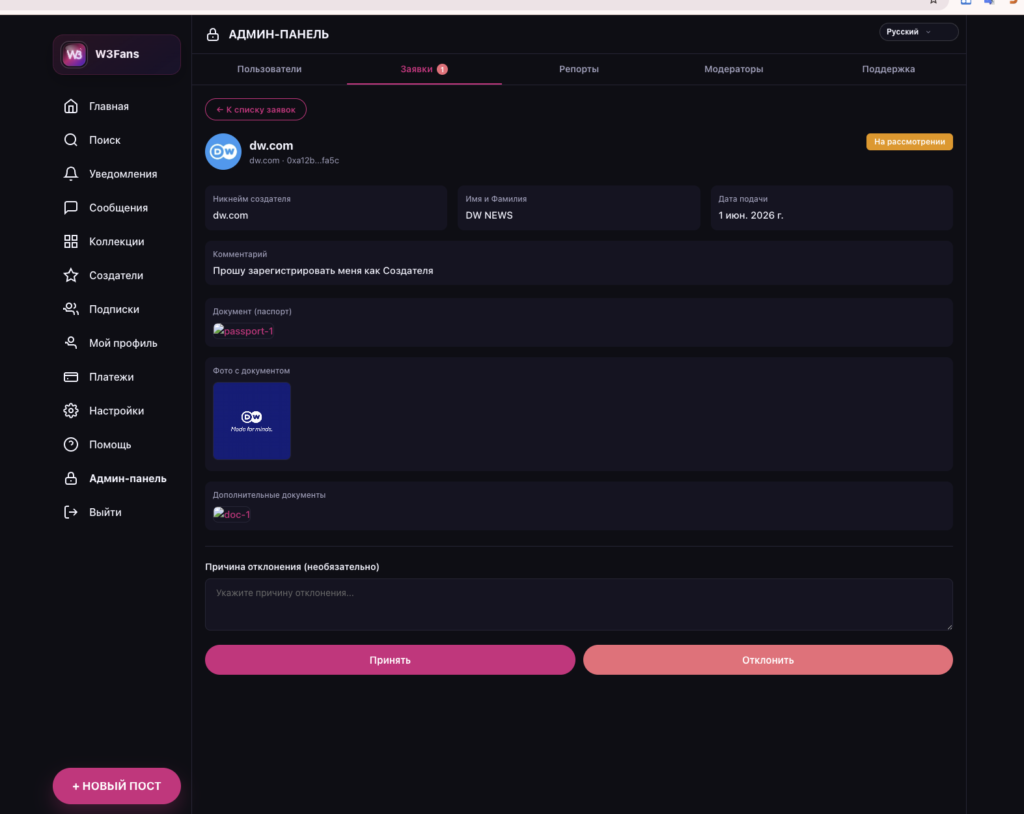The image size is (1024, 814).
Task: Open Уведомления via the bell icon
Action: tap(71, 174)
